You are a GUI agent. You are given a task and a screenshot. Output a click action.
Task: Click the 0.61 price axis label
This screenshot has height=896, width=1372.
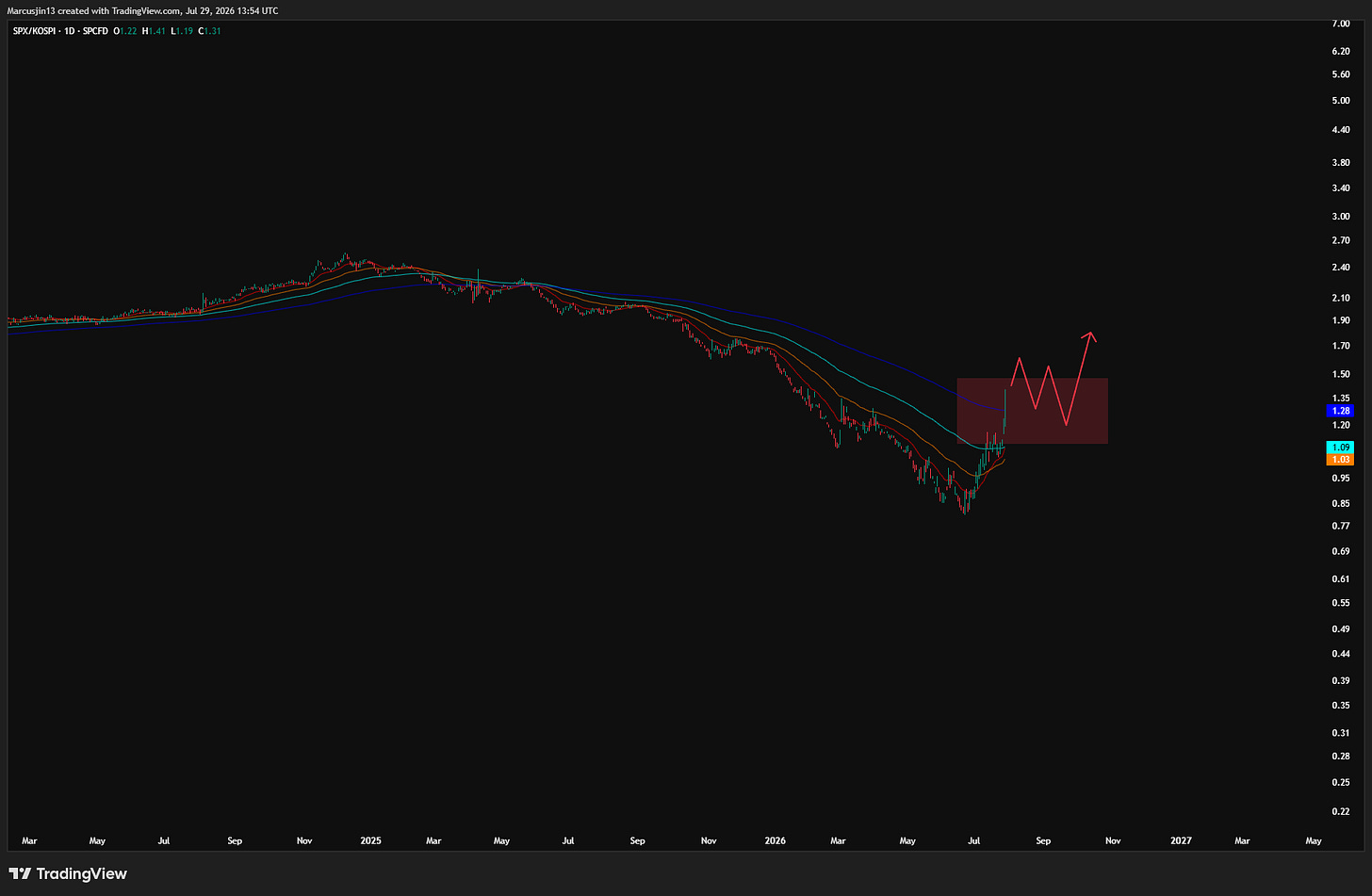[x=1340, y=578]
